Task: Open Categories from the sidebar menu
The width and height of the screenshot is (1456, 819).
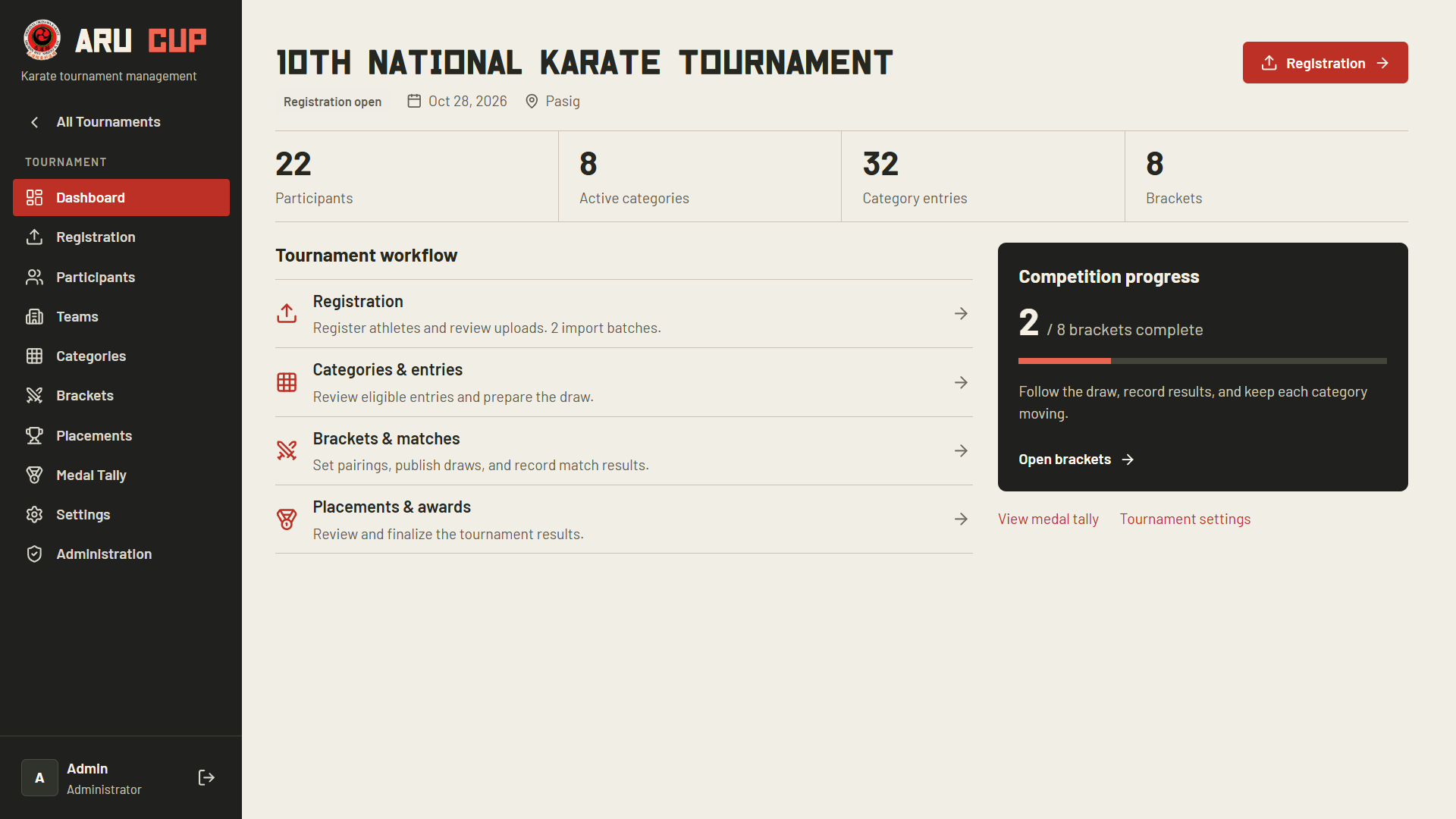Action: [x=121, y=356]
